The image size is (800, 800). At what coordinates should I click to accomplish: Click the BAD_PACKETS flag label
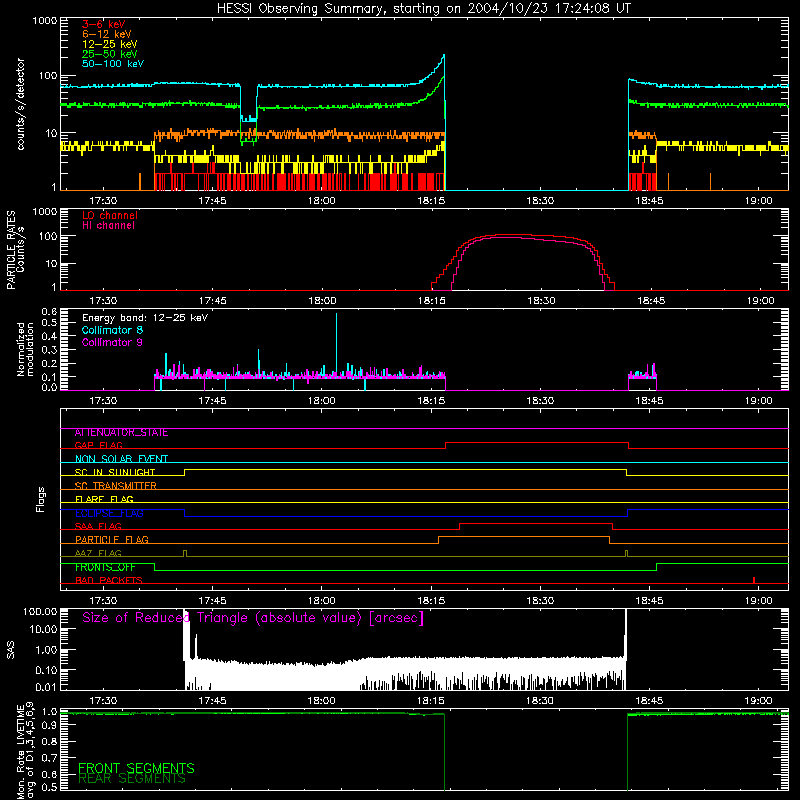pos(109,580)
